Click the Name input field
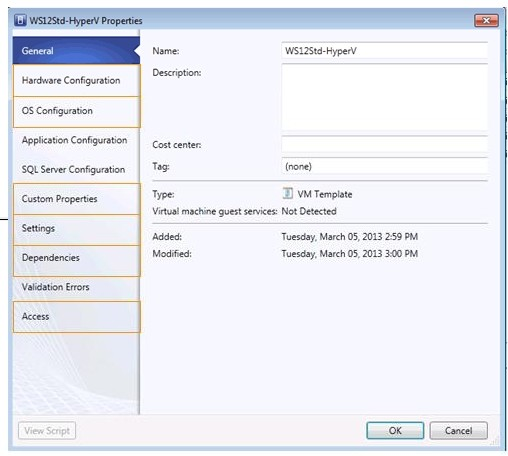Screen dimensions: 508x456 (x=385, y=51)
